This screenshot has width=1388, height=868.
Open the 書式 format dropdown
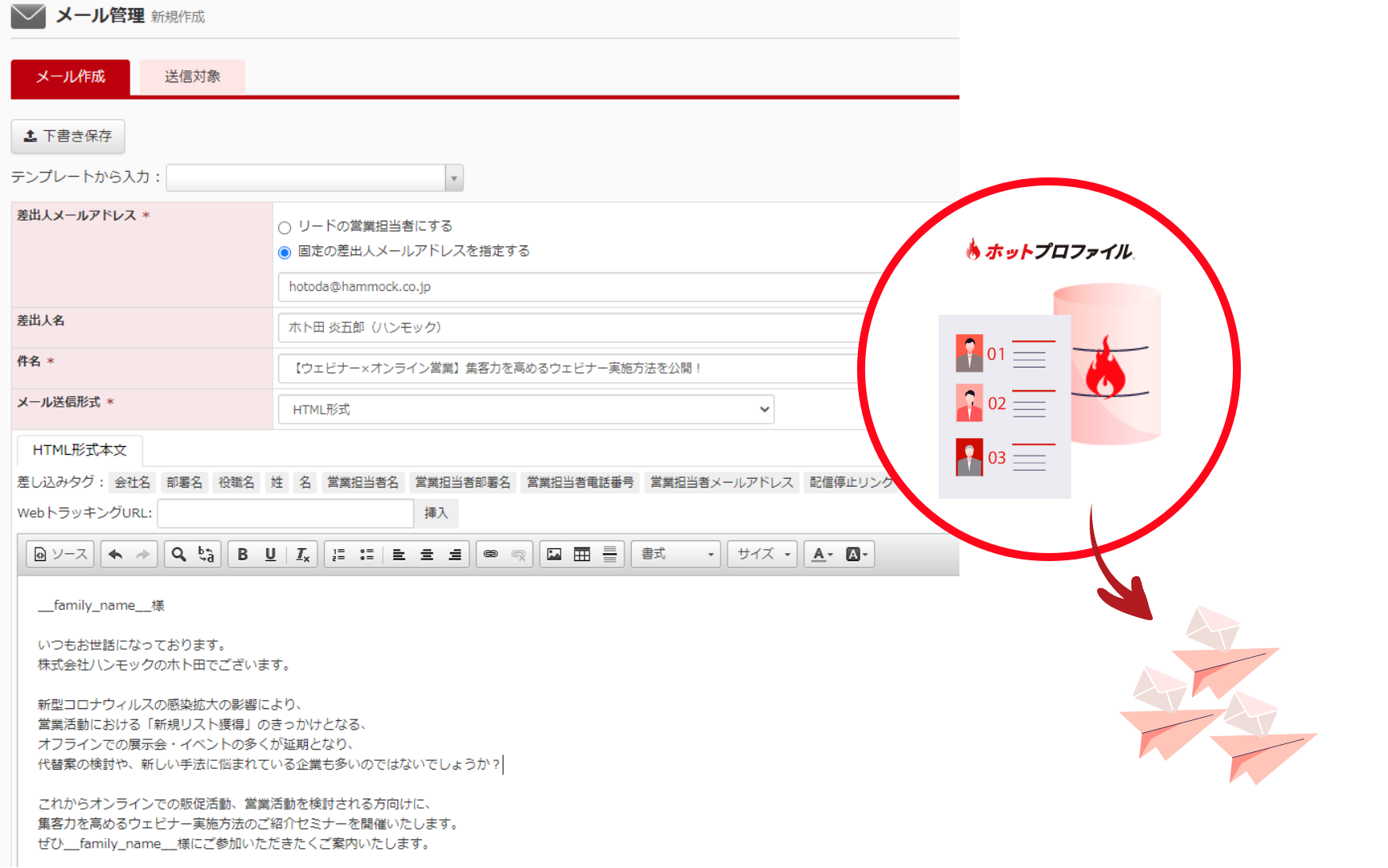pyautogui.click(x=676, y=554)
